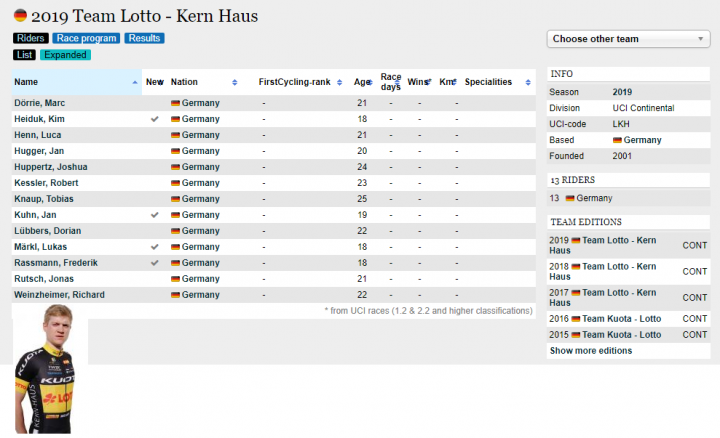The width and height of the screenshot is (720, 438).
Task: Sort by FirstCycling-rank arrow icon
Action: coord(339,82)
